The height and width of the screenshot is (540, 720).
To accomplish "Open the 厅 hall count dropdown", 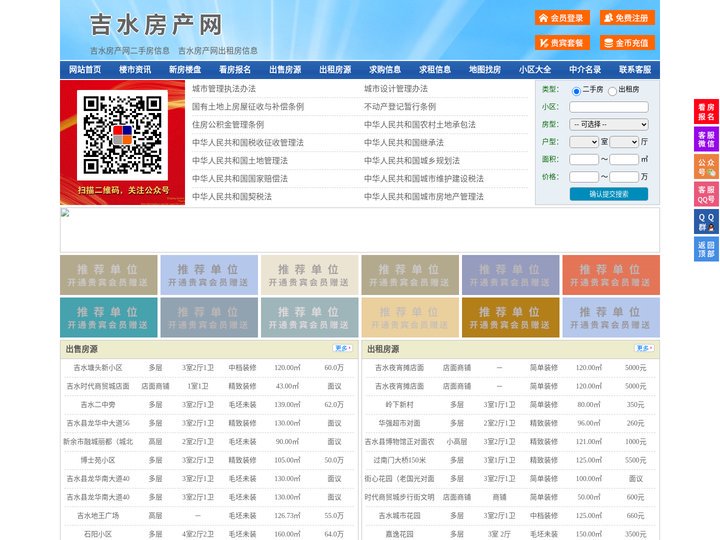I will 624,142.
